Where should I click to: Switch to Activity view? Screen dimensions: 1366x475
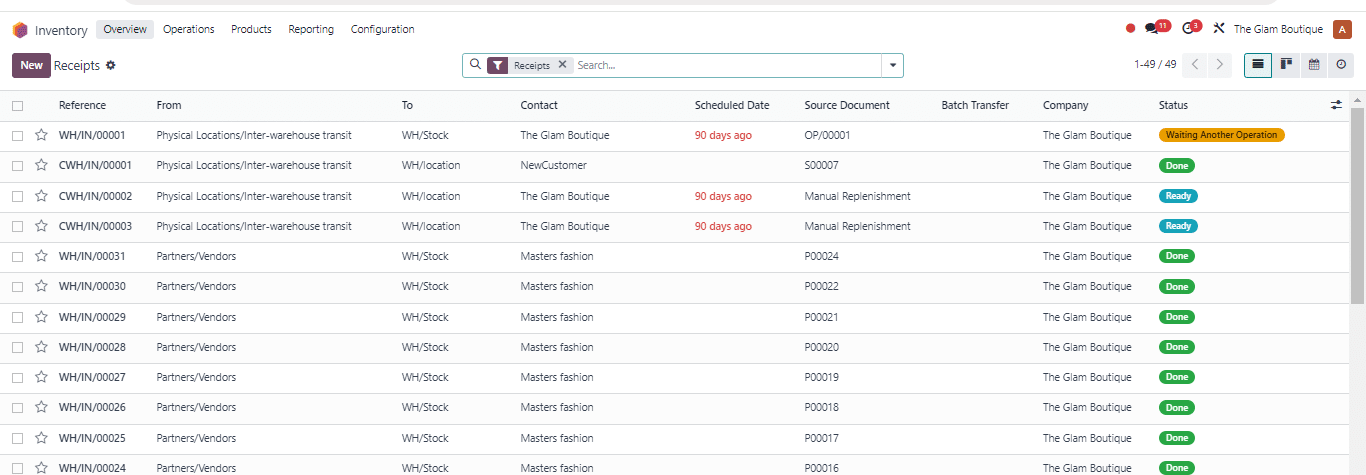click(1341, 65)
